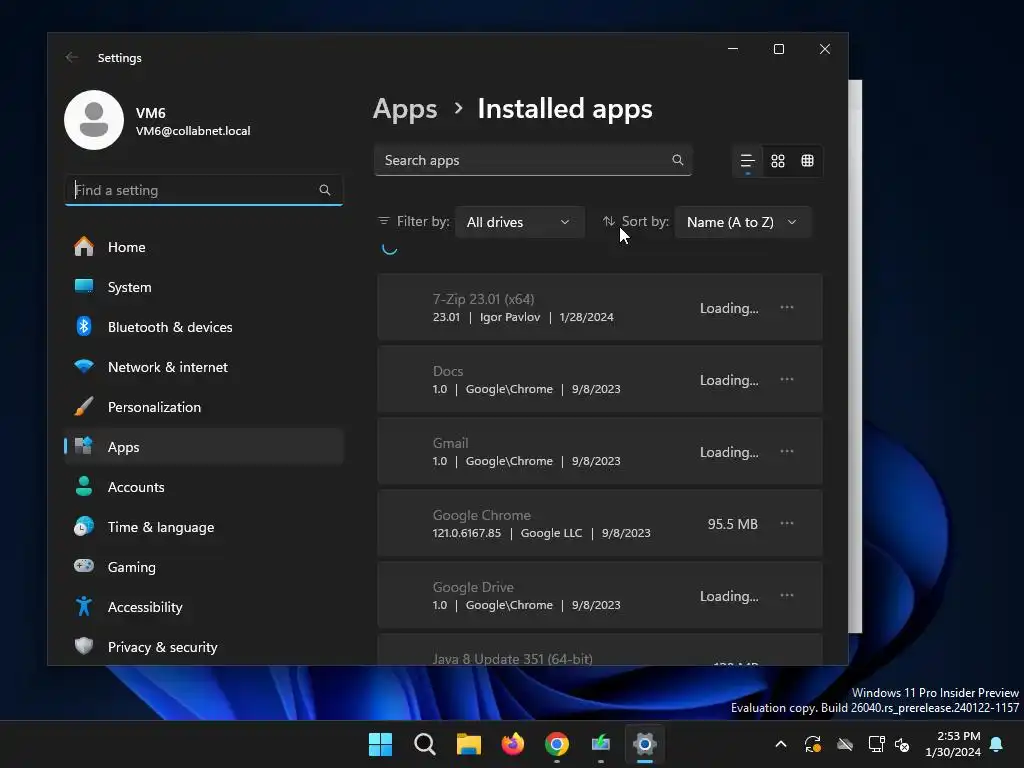Open taskbar Search
Screen dimensions: 1024x768
(424, 744)
